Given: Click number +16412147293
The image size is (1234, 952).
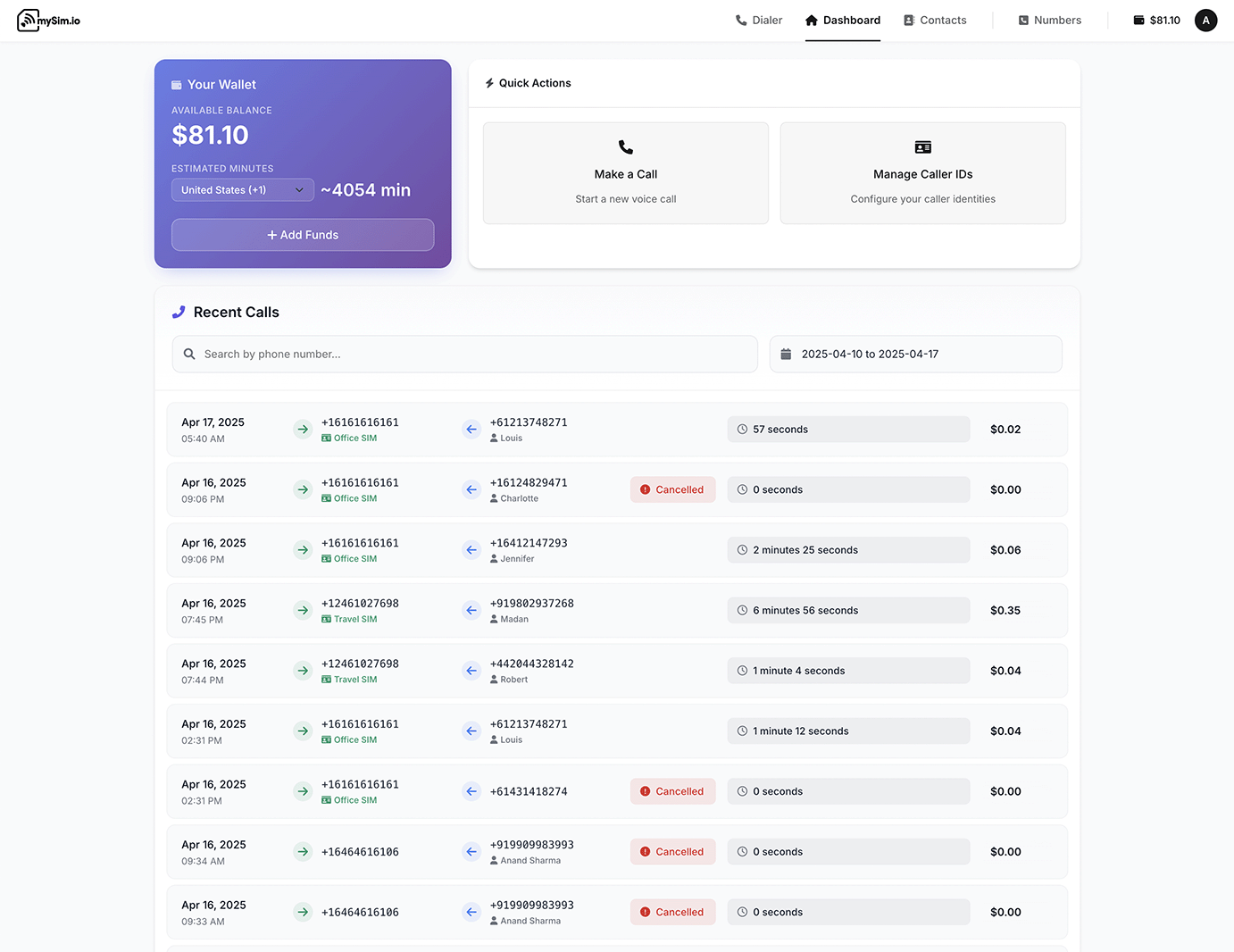Looking at the screenshot, I should 529,543.
